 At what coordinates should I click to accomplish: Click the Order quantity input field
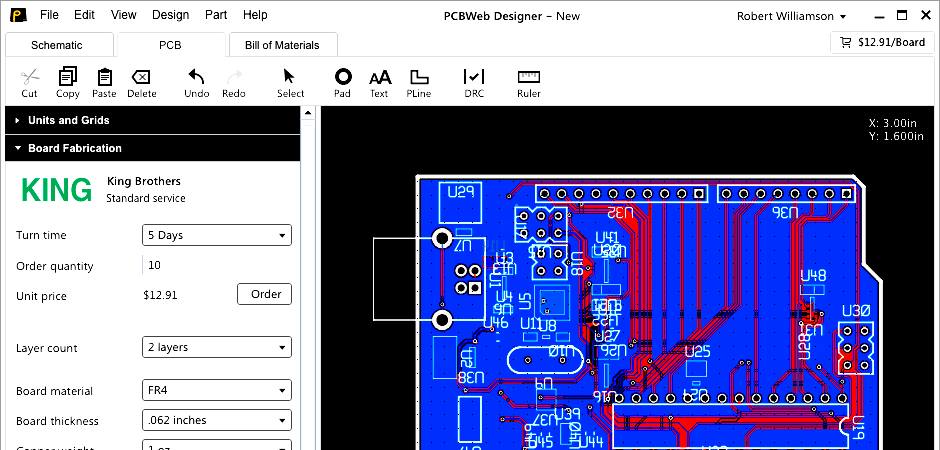click(x=217, y=265)
